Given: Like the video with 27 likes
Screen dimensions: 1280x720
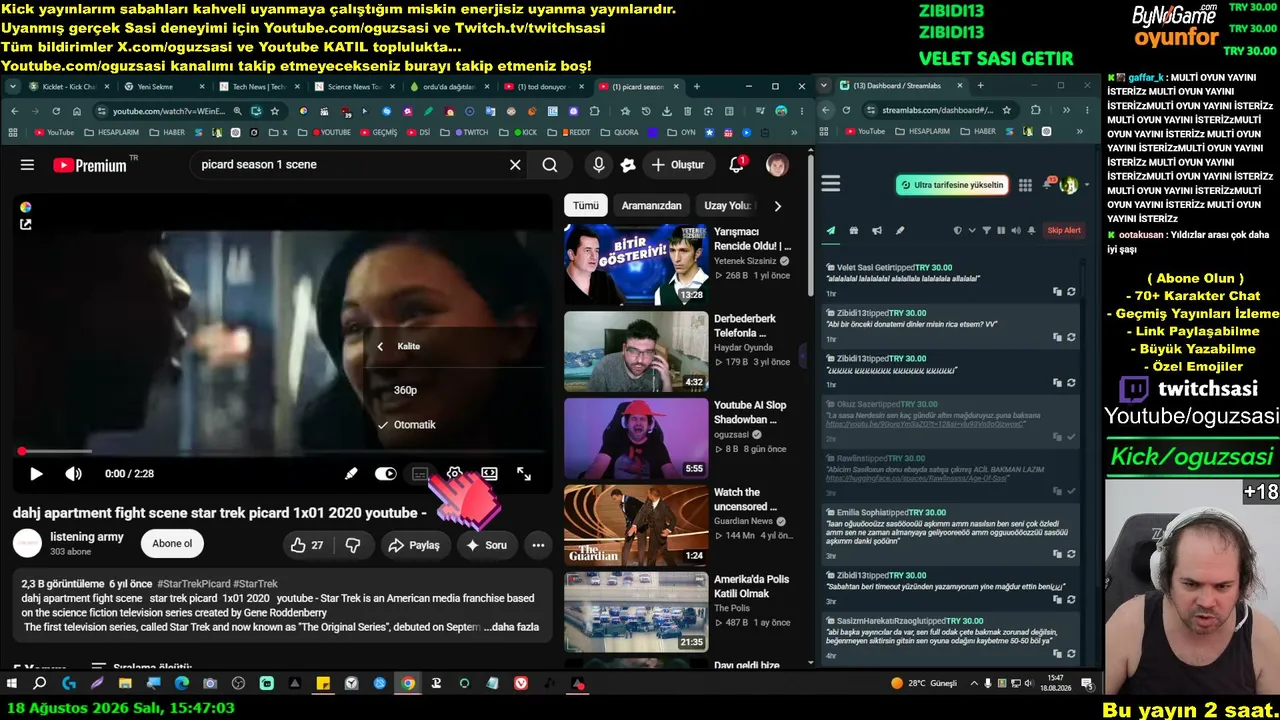Looking at the screenshot, I should tap(307, 545).
